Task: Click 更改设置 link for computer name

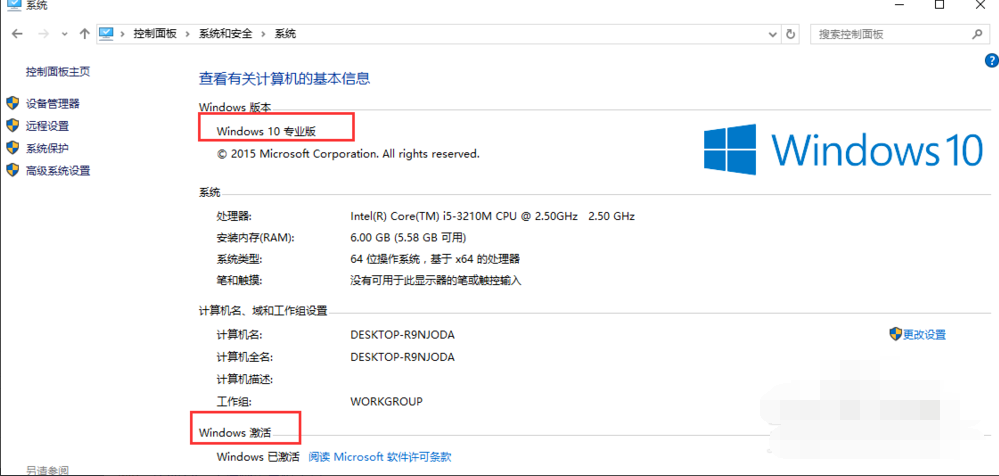Action: click(924, 334)
